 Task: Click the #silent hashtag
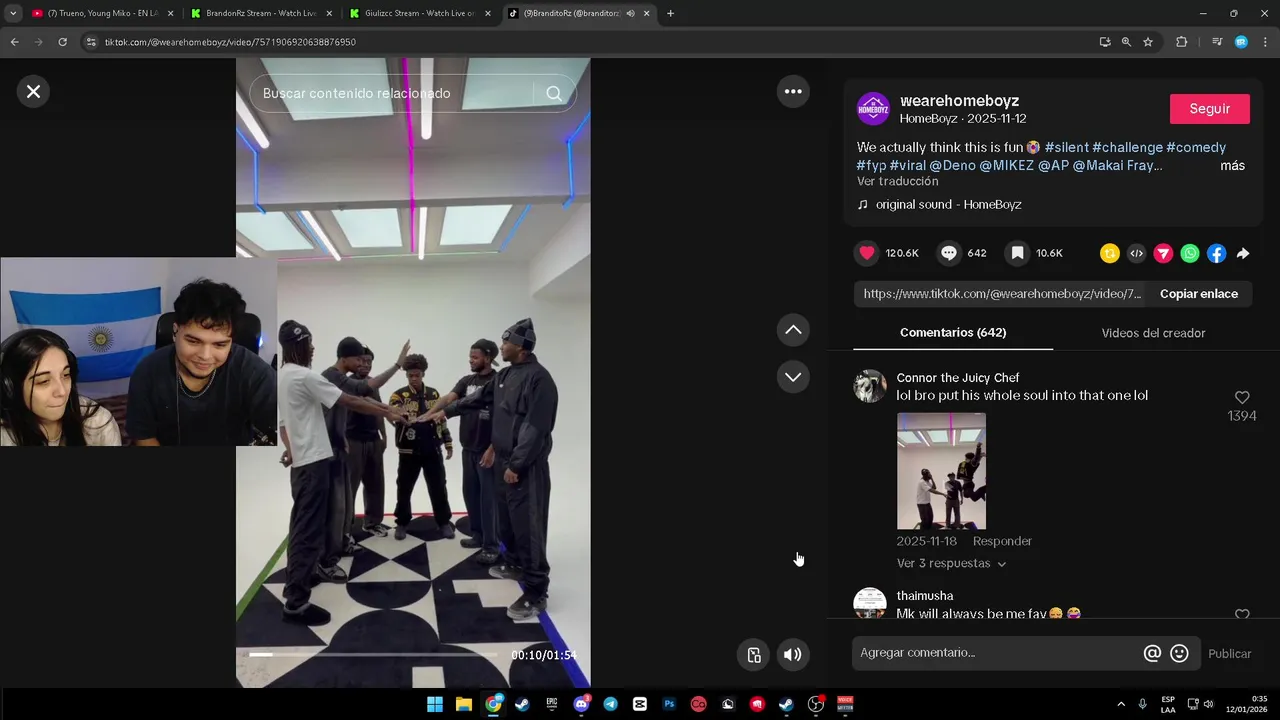pyautogui.click(x=1066, y=148)
